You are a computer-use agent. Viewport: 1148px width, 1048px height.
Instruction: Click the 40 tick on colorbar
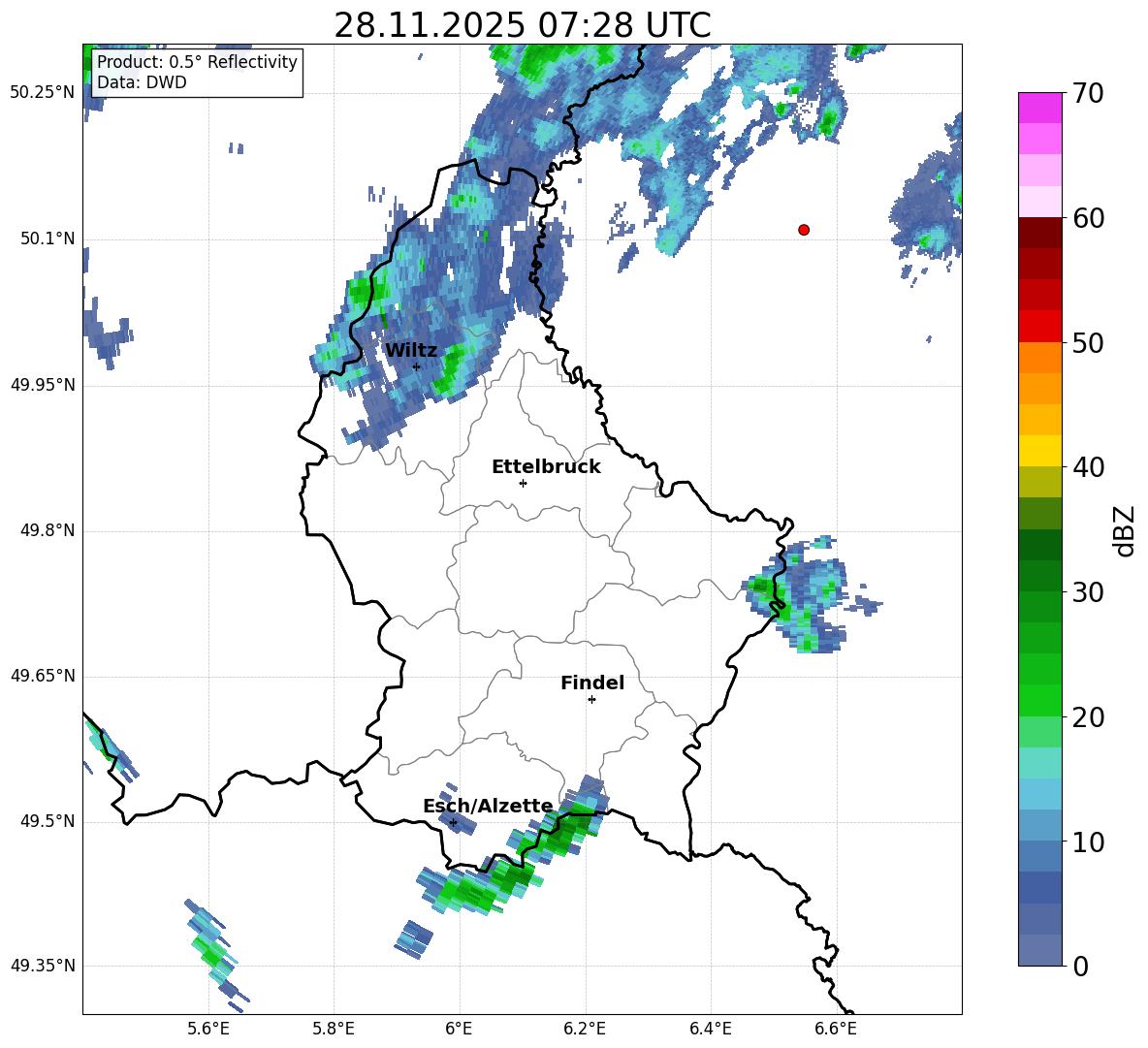(x=1087, y=467)
